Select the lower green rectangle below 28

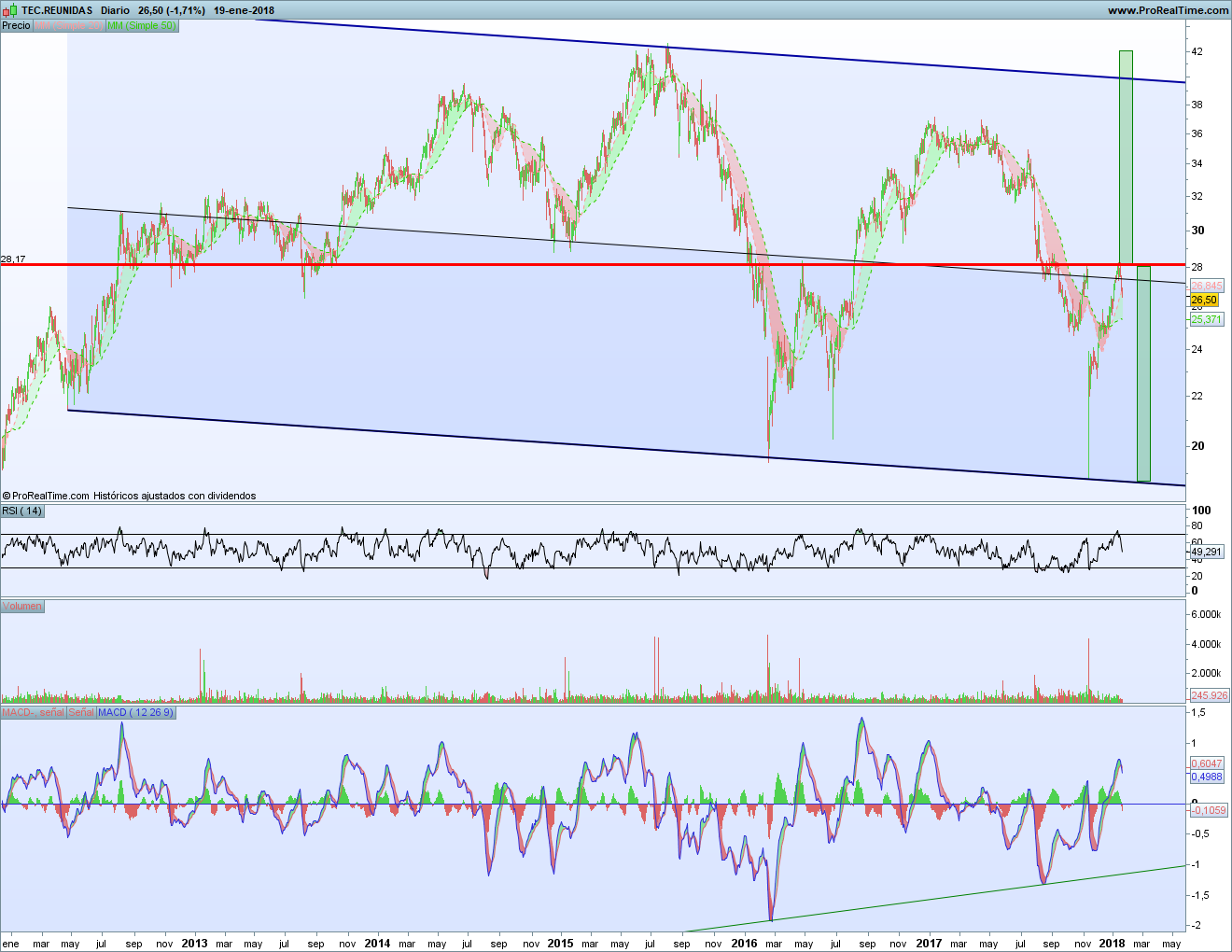click(x=1143, y=373)
